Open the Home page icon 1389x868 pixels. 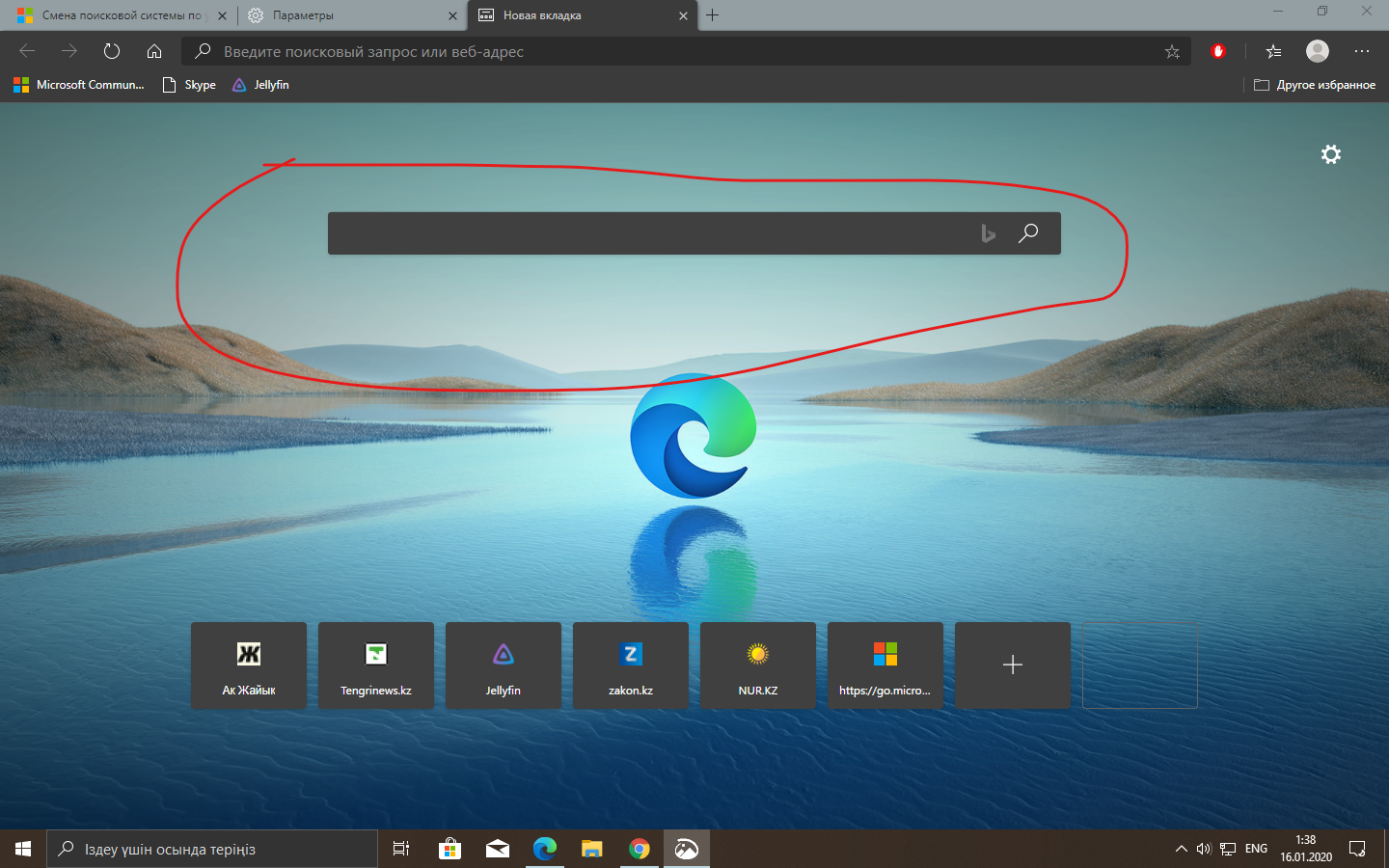coord(154,51)
